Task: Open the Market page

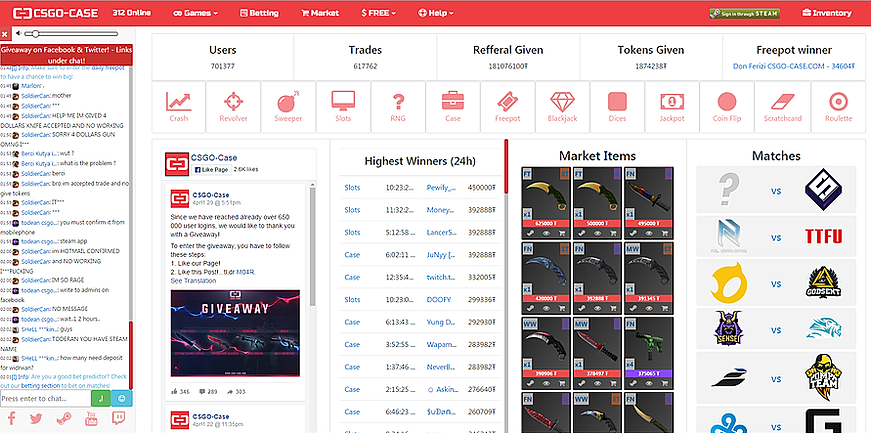Action: click(319, 13)
